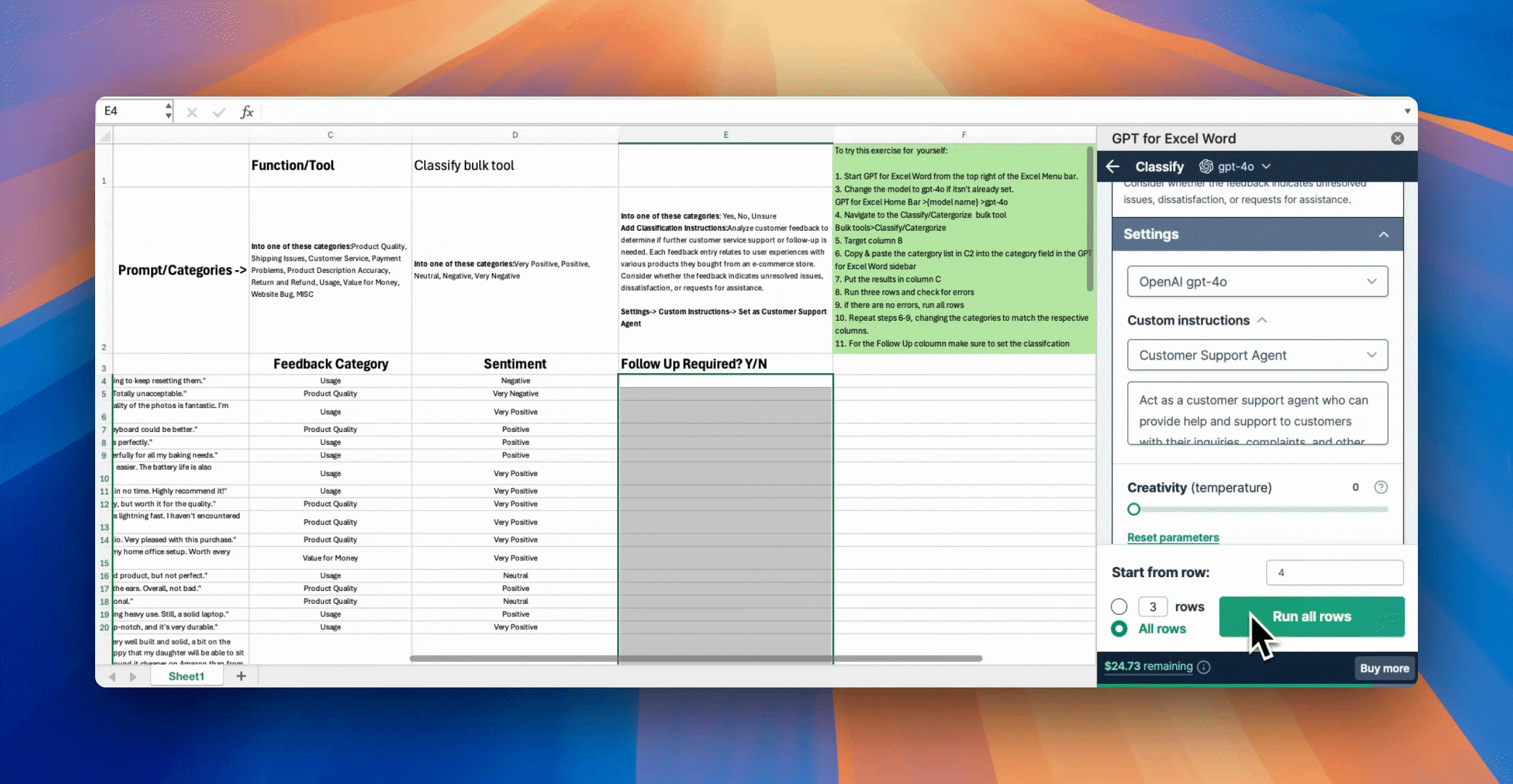Select the Prompt/Categories -> cell

tap(182, 270)
